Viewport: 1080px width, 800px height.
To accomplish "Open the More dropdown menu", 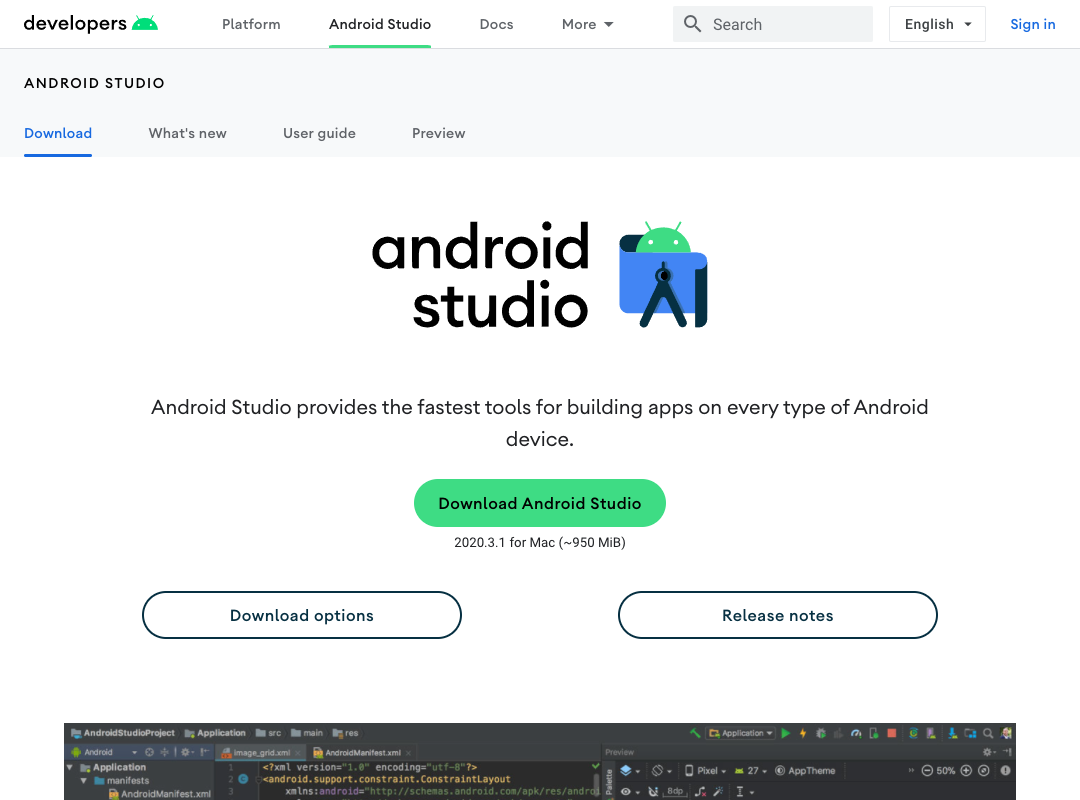I will (x=587, y=24).
